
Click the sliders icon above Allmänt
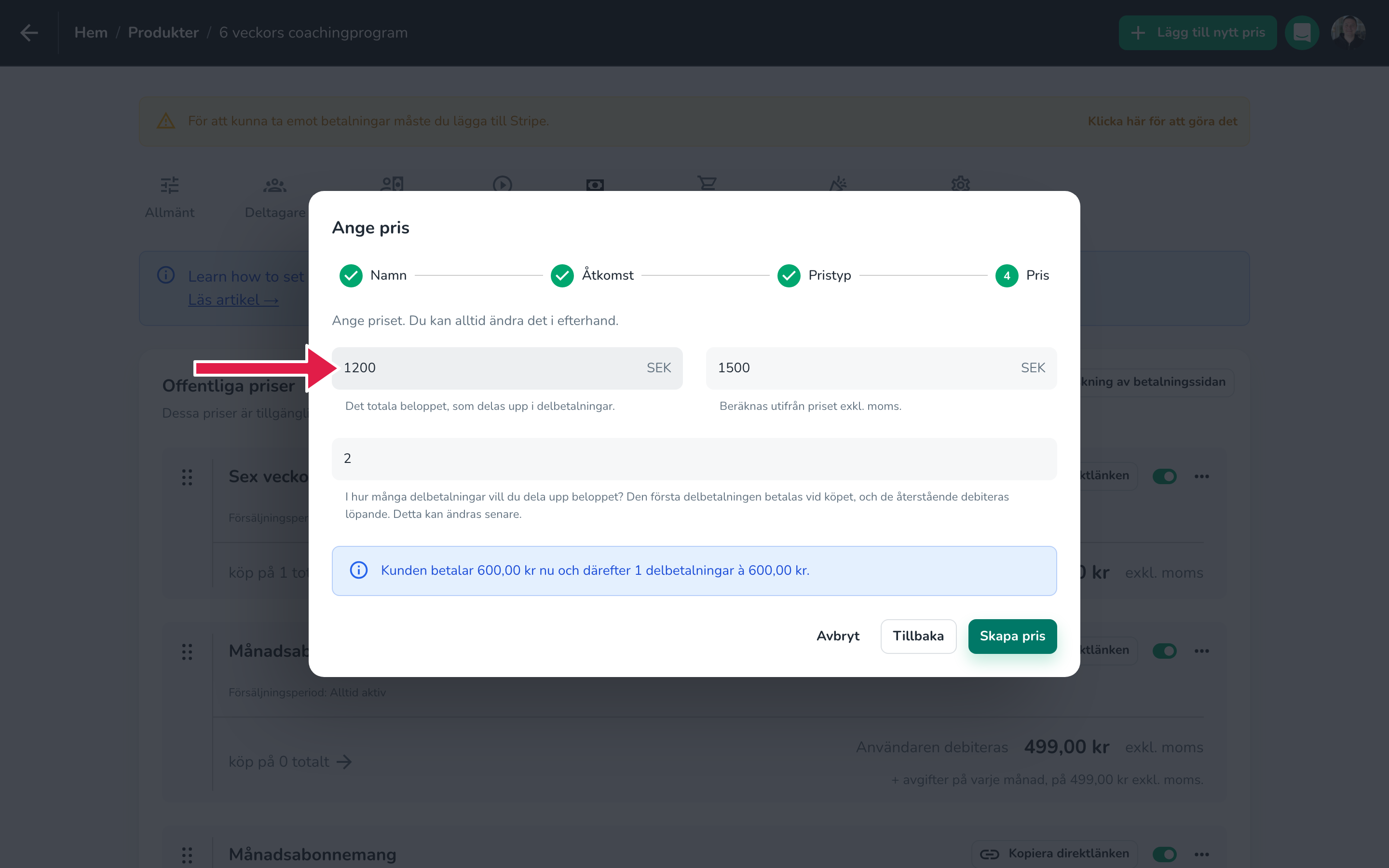pyautogui.click(x=169, y=185)
